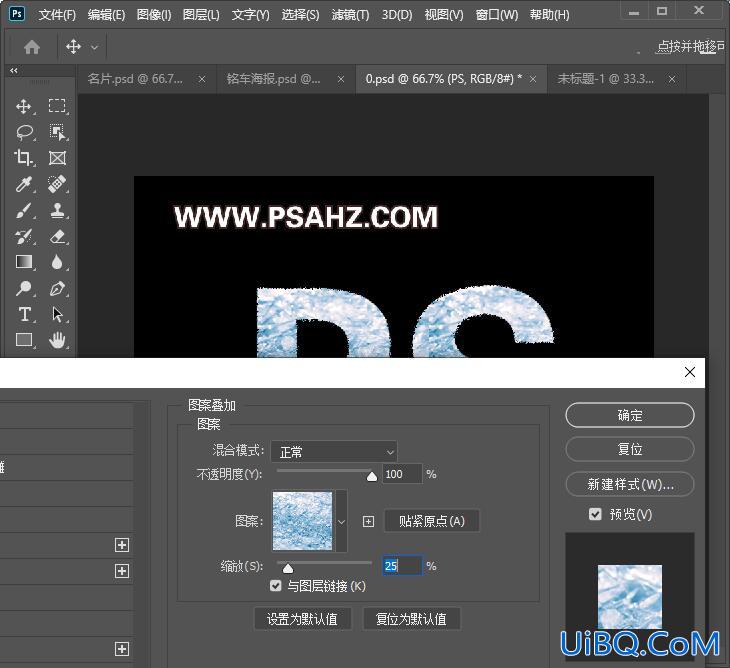
Task: Go to the Home screen icon
Action: point(32,47)
